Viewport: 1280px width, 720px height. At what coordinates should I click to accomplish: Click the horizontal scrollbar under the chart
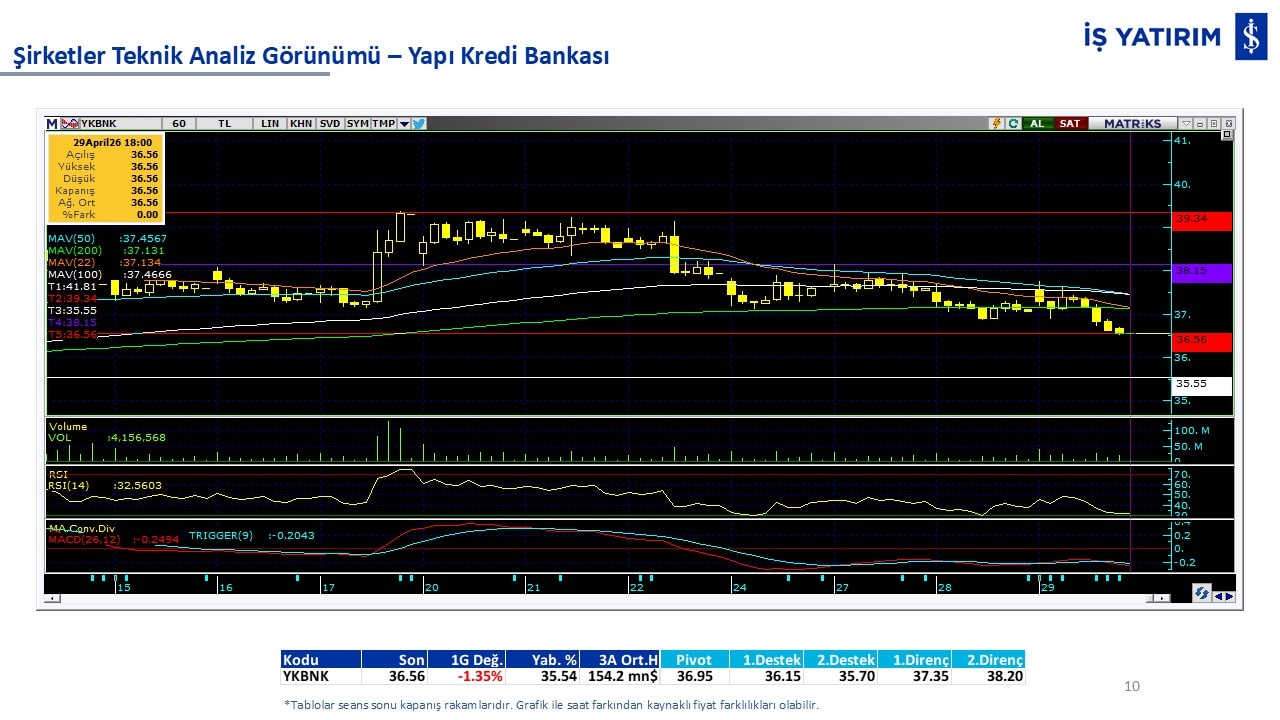(600, 598)
